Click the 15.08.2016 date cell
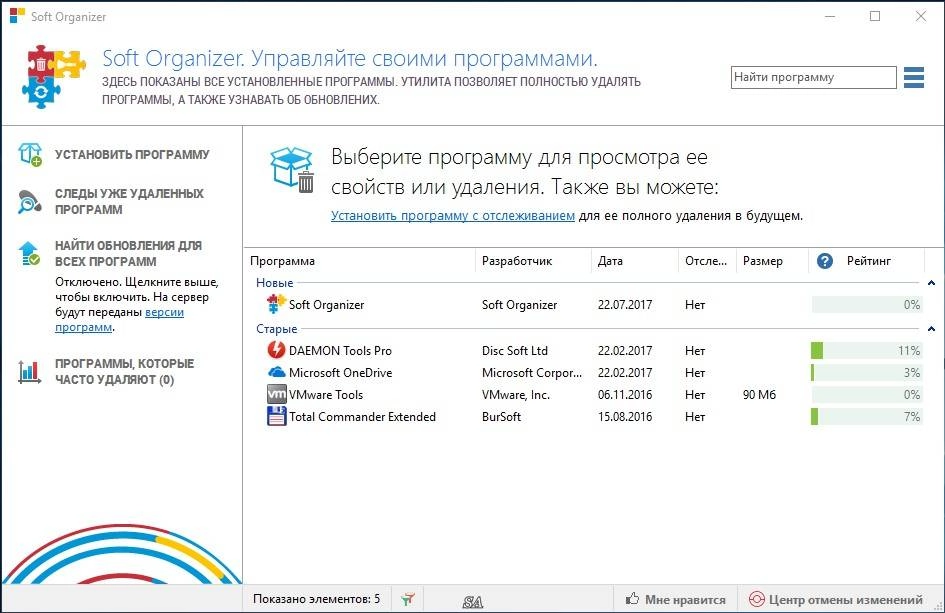The image size is (945, 613). point(624,417)
